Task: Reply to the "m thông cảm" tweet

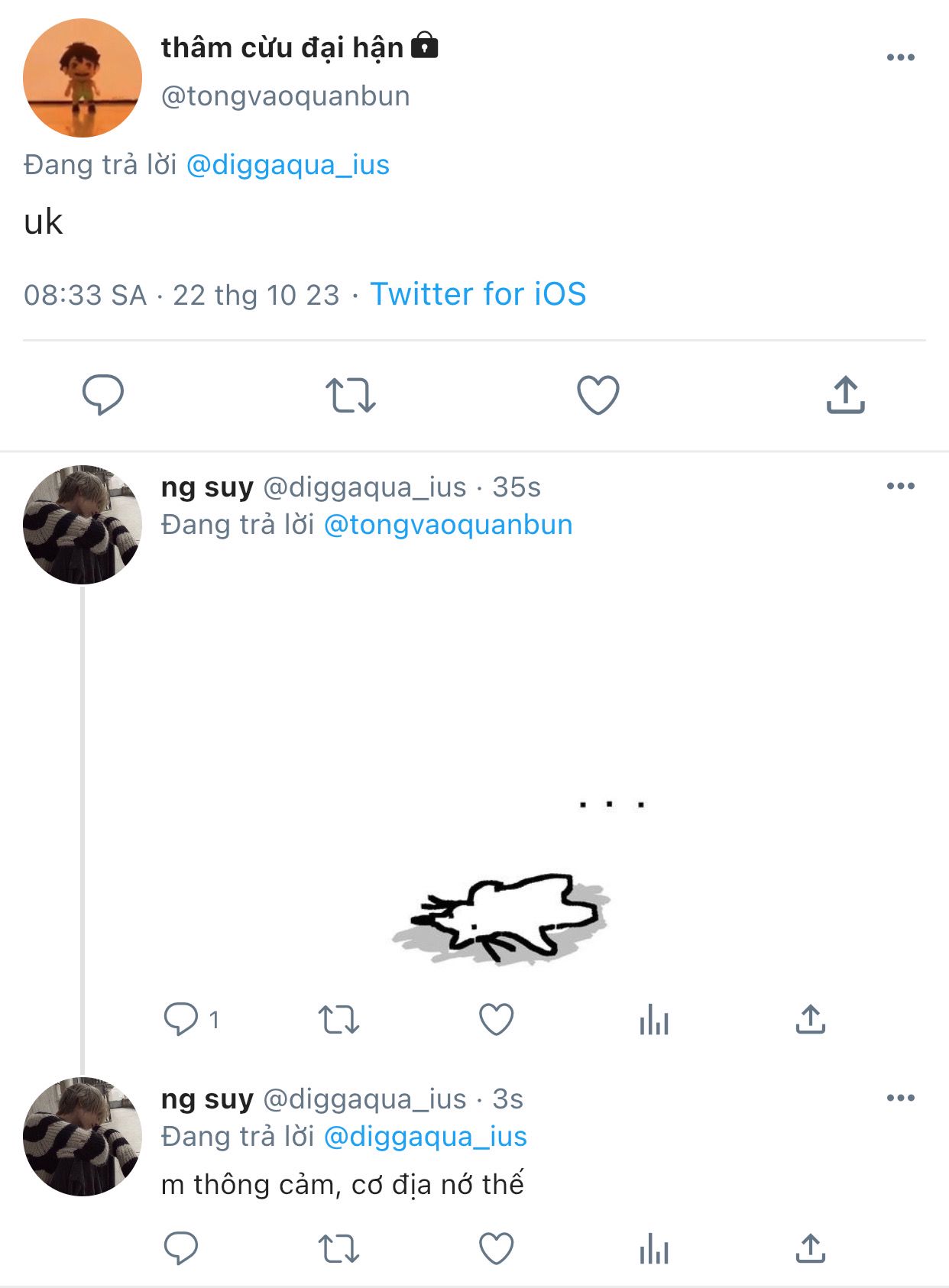Action: click(181, 1250)
